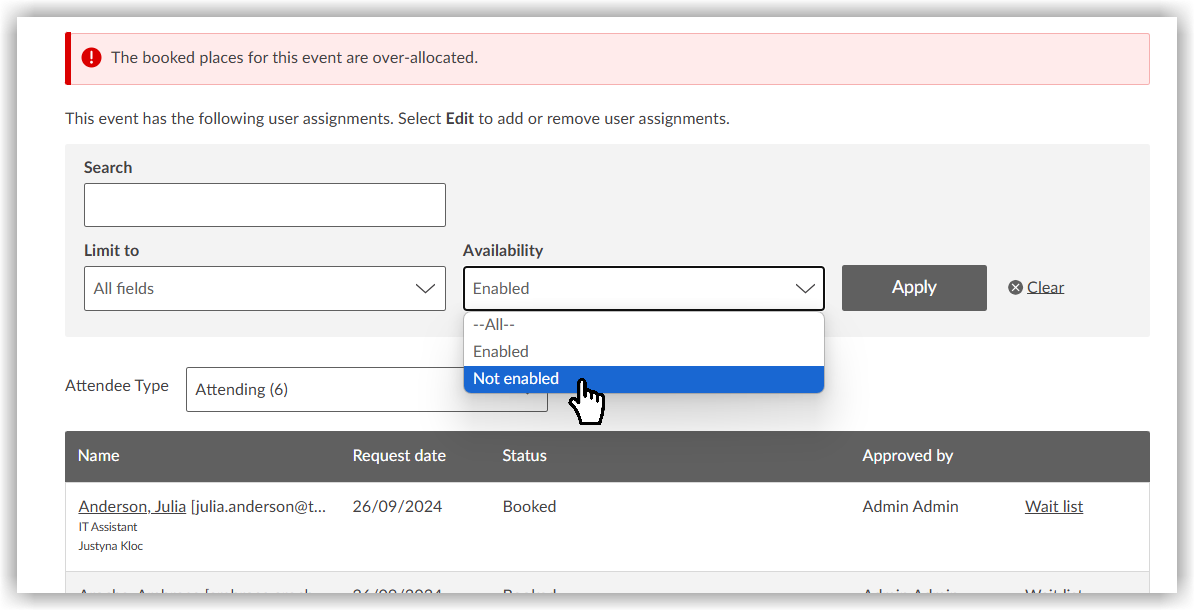Click the Name column header
1195x611 pixels.
point(99,456)
